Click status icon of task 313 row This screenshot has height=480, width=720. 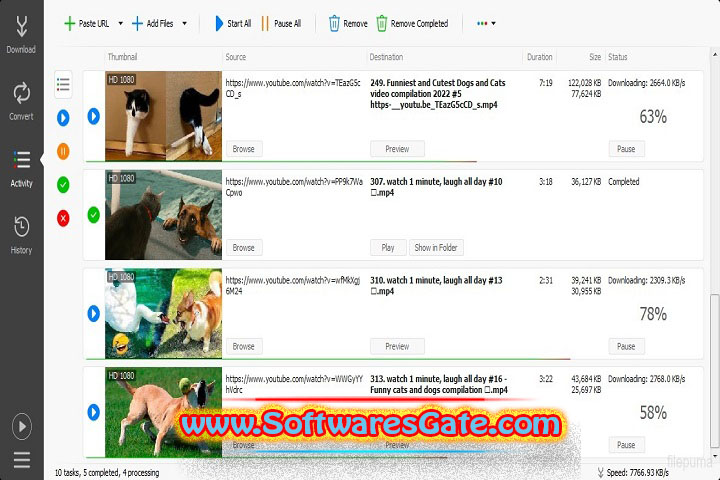click(x=94, y=412)
